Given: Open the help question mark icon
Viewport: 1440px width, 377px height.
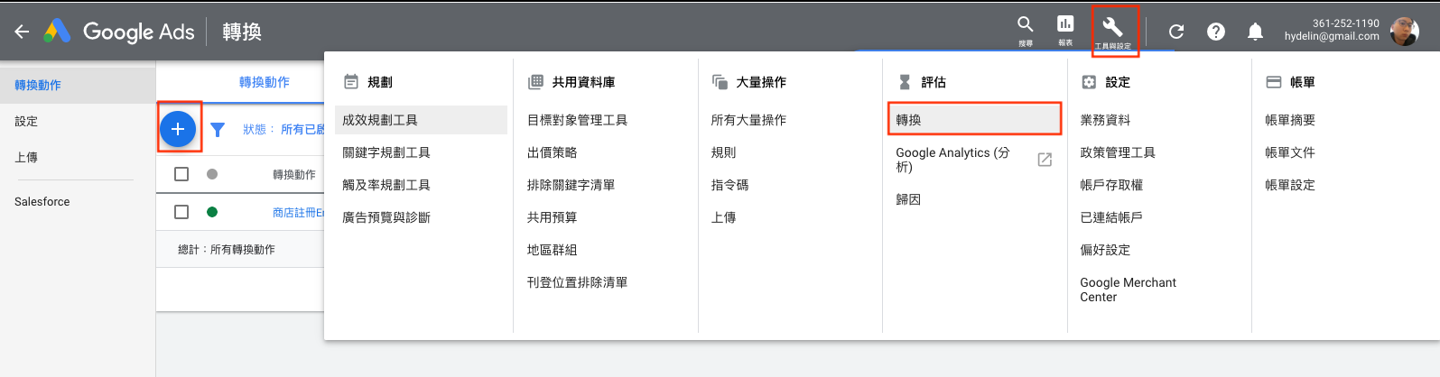Looking at the screenshot, I should (1216, 32).
